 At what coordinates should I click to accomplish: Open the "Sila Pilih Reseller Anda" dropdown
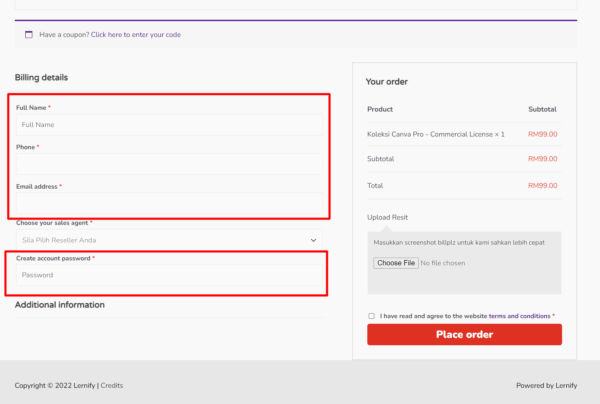(160, 240)
